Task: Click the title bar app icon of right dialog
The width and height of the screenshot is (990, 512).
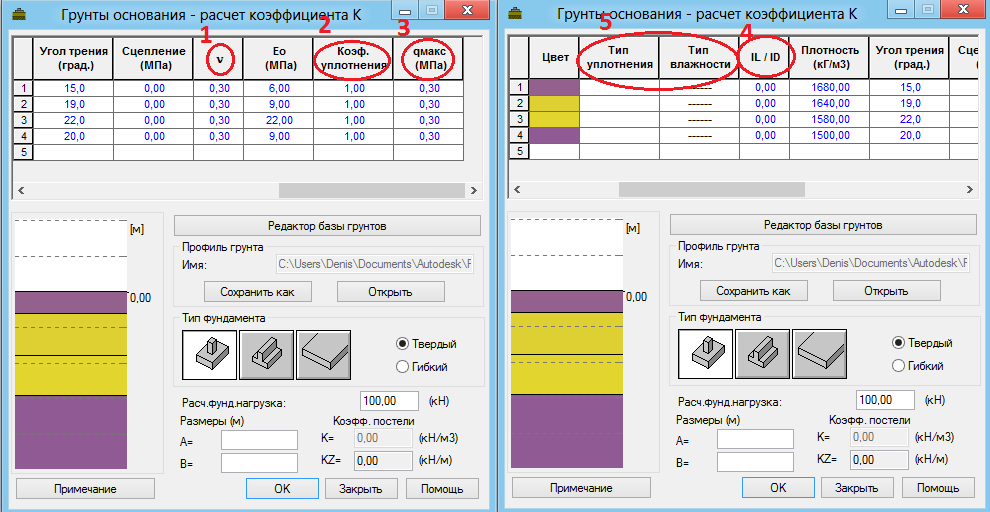Action: [x=517, y=14]
